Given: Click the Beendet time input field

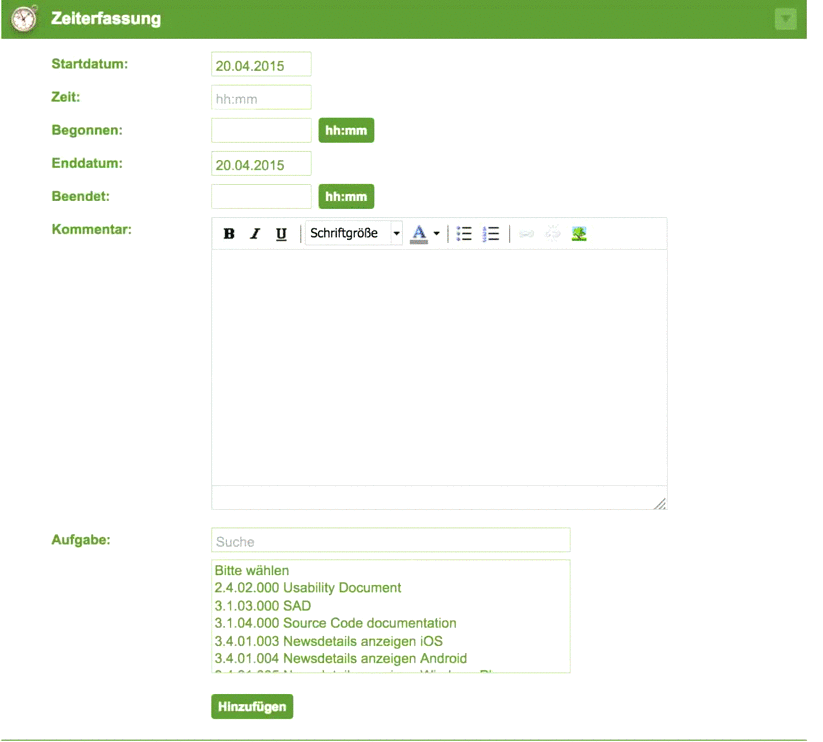Looking at the screenshot, I should point(261,197).
